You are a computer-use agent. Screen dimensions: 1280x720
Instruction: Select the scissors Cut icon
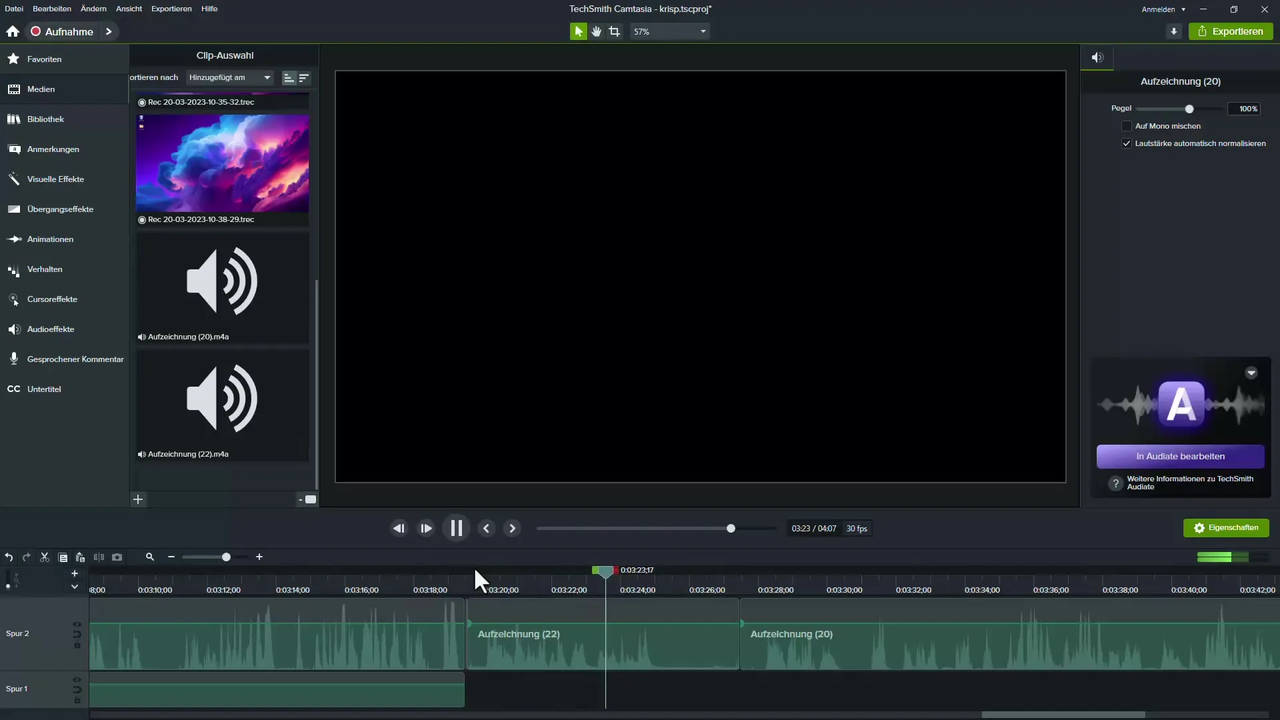44,557
